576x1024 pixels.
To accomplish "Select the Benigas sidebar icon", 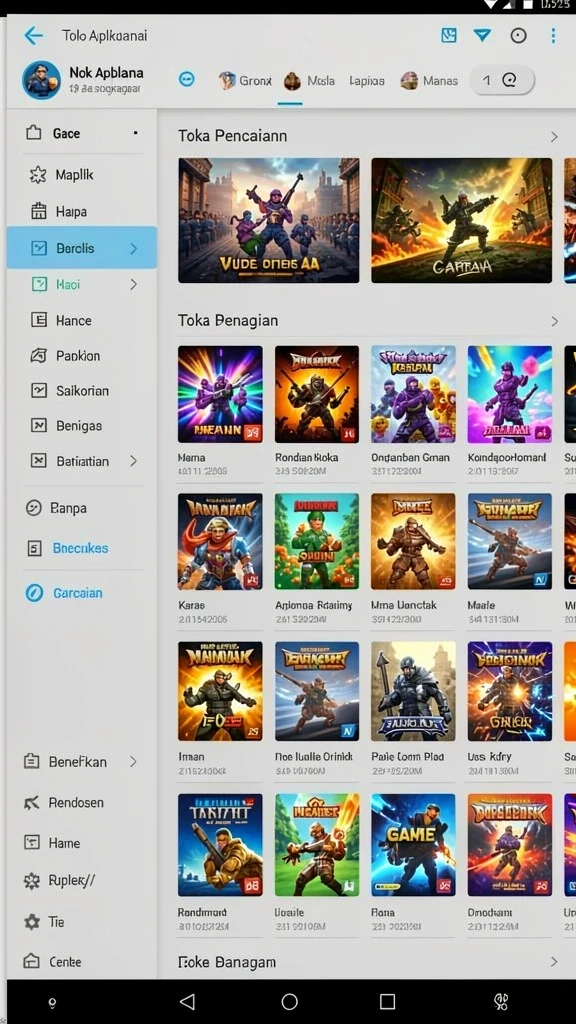I will 39,425.
